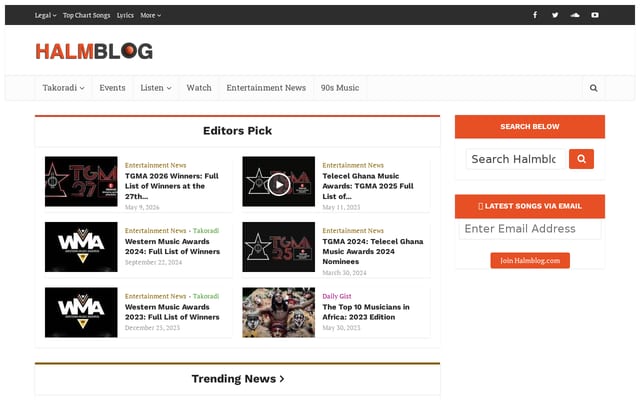Click the search magnifier in the navigation bar

coord(593,88)
